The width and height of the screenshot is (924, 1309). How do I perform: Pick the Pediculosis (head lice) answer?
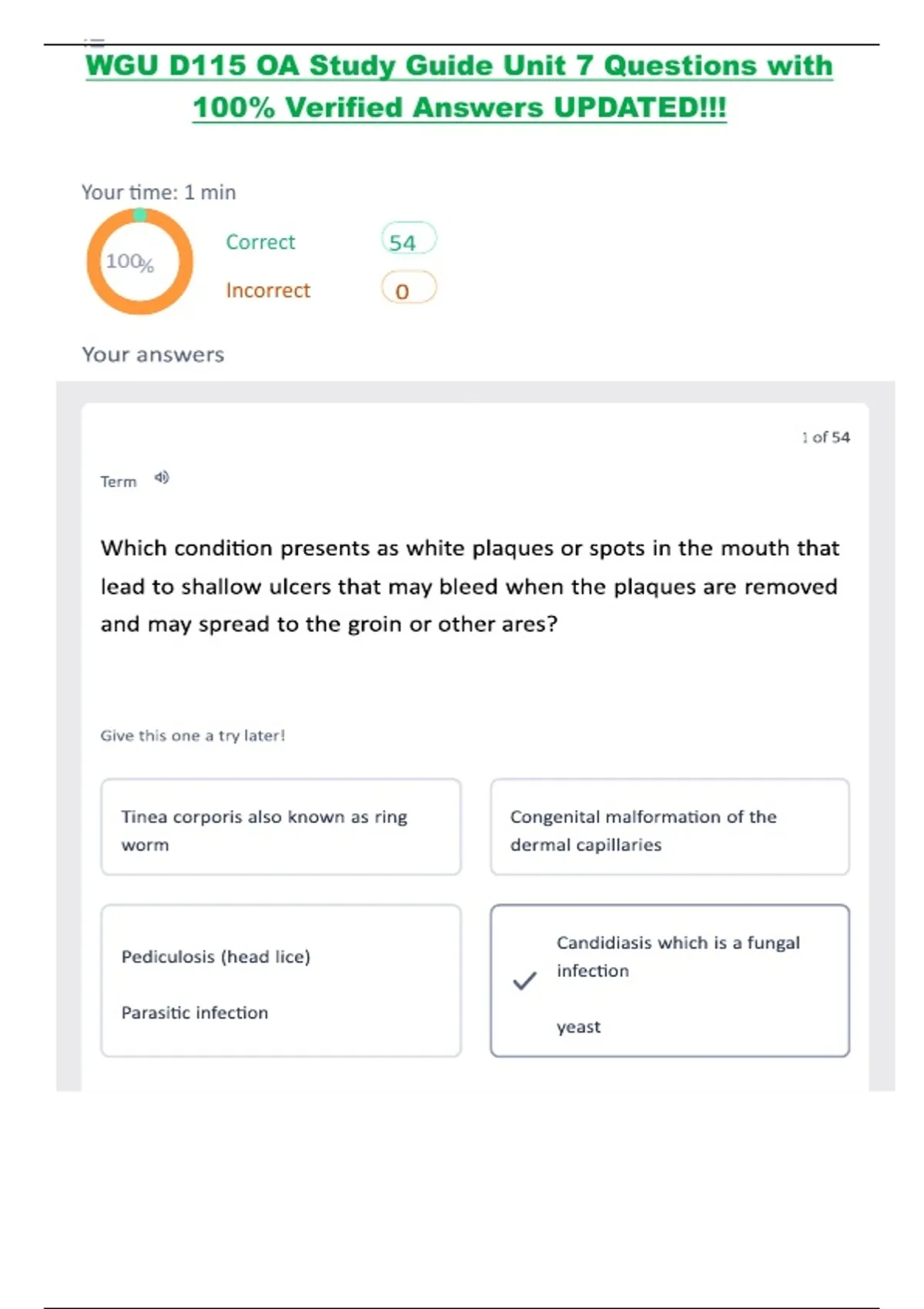[x=281, y=981]
